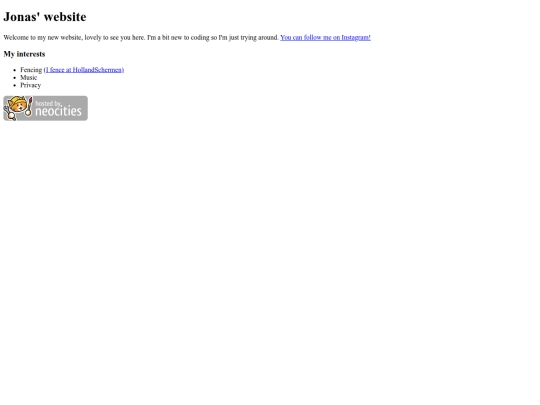This screenshot has width=540, height=405.
Task: Follow the "I fence at HollandSchermen" link
Action: 84,70
